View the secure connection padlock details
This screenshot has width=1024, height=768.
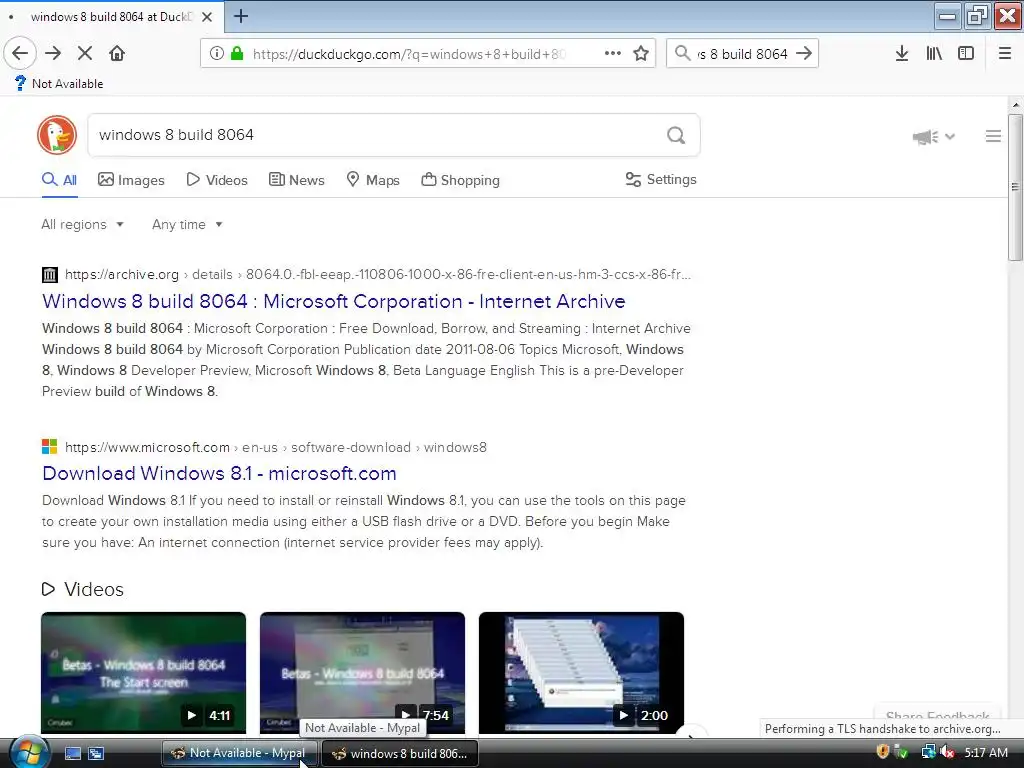coord(237,54)
